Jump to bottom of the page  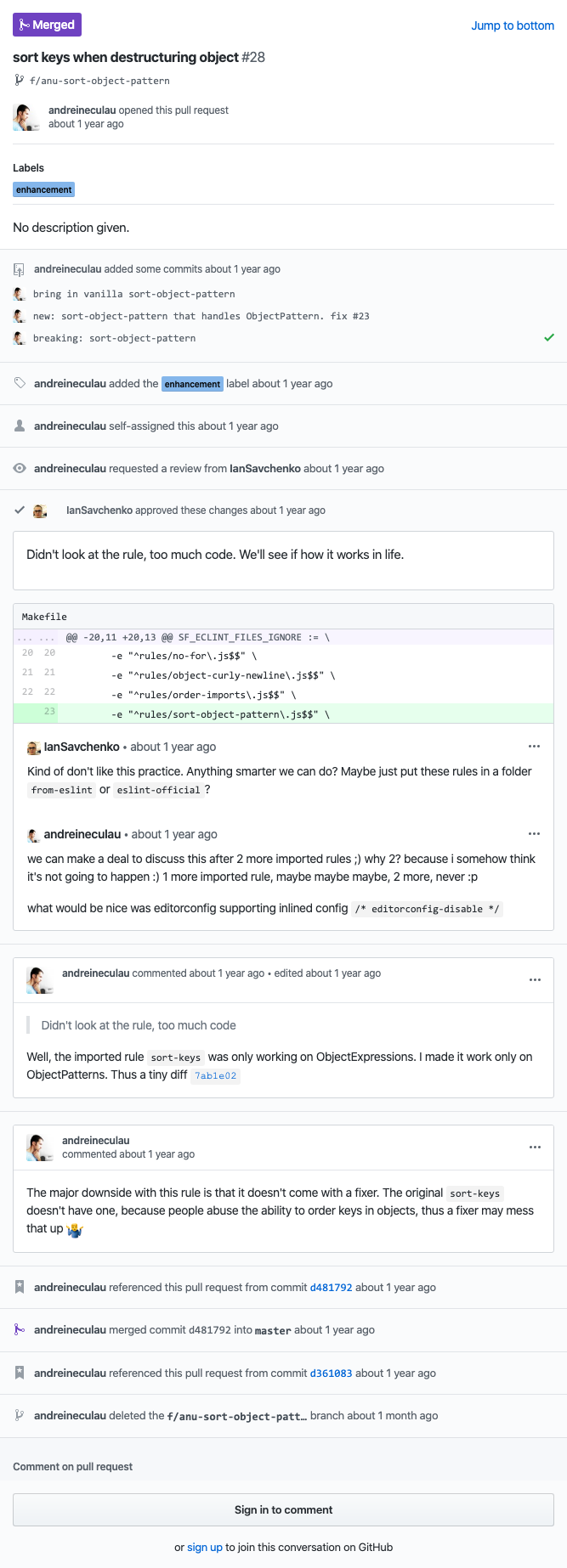tap(513, 25)
